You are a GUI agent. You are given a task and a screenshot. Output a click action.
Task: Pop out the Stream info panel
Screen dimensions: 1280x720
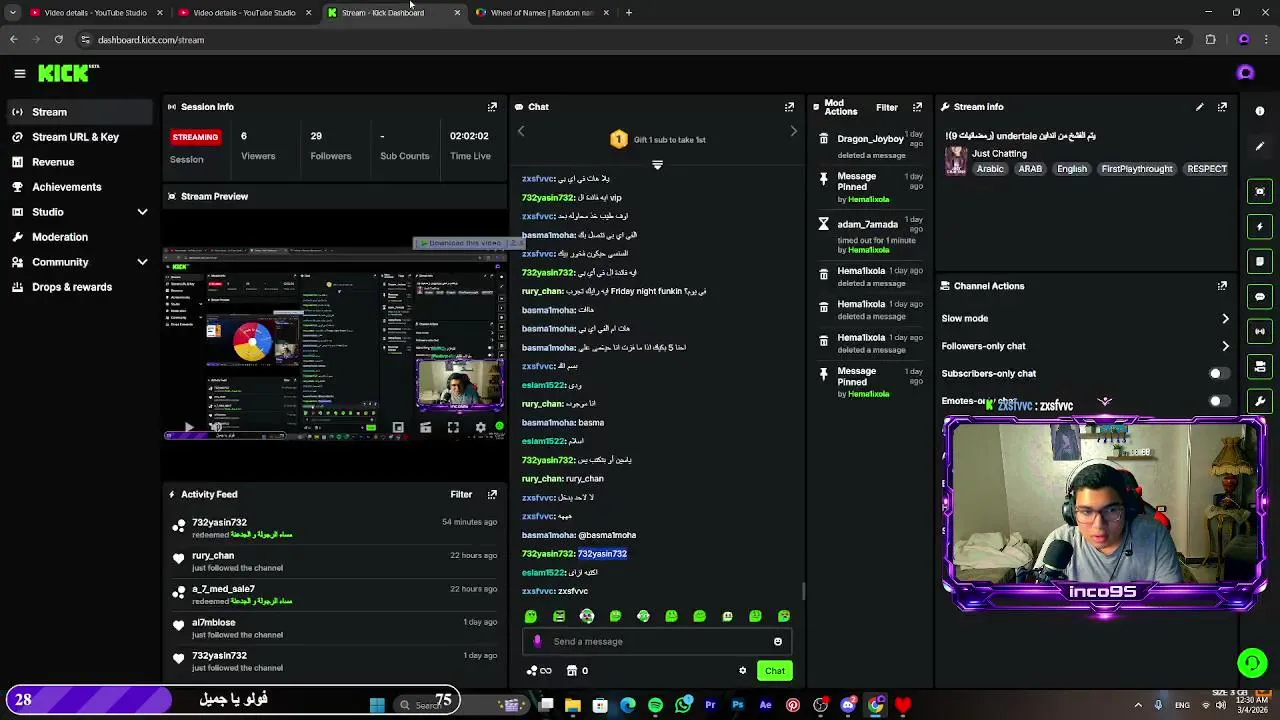point(1222,107)
